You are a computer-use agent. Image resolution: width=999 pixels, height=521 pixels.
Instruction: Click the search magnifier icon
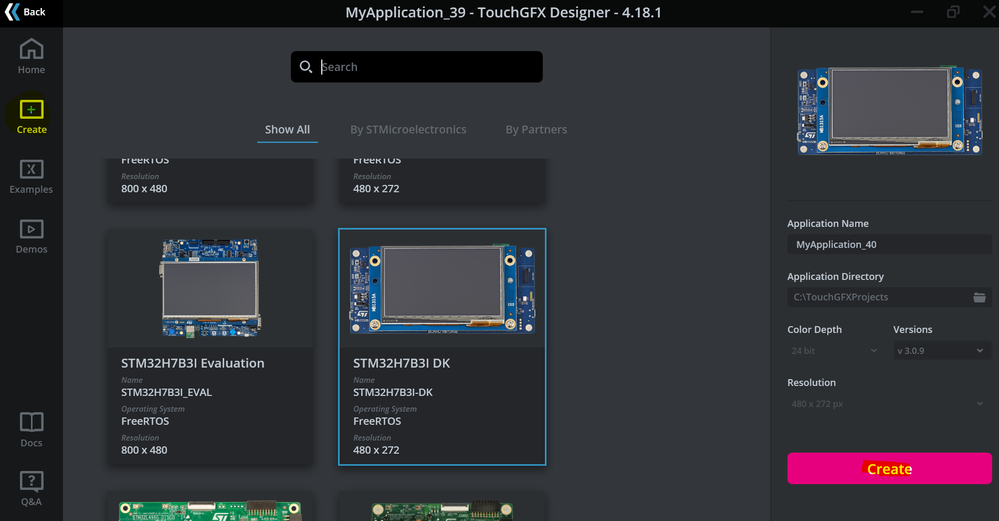tap(306, 67)
